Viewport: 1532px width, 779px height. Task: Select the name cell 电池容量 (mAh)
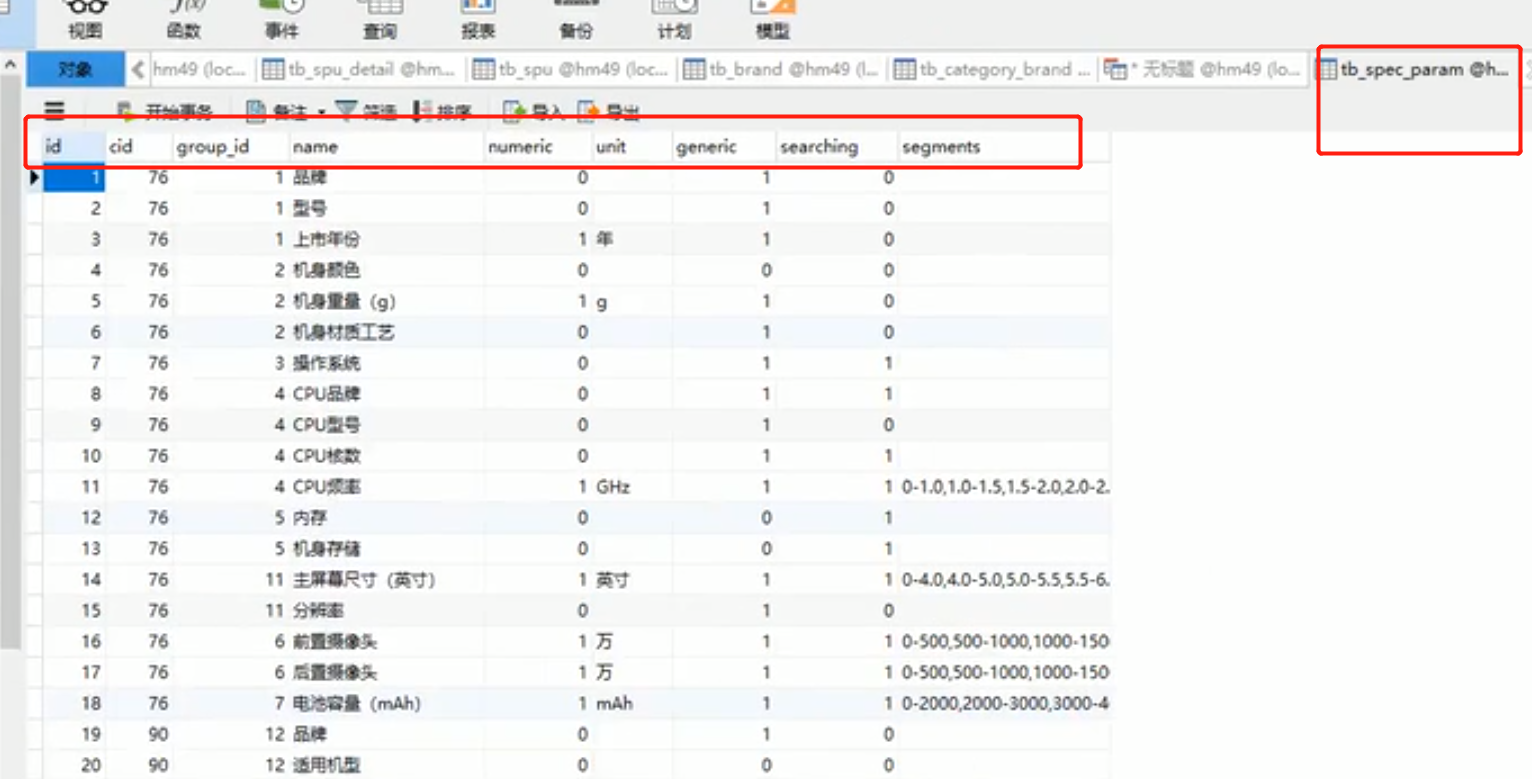pos(387,703)
